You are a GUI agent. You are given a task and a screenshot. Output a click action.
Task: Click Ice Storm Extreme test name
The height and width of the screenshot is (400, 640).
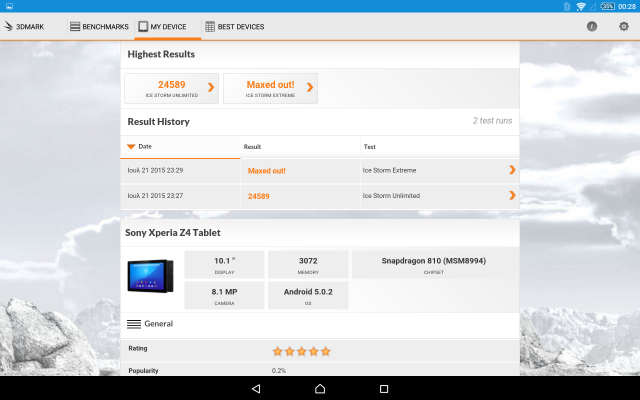389,170
